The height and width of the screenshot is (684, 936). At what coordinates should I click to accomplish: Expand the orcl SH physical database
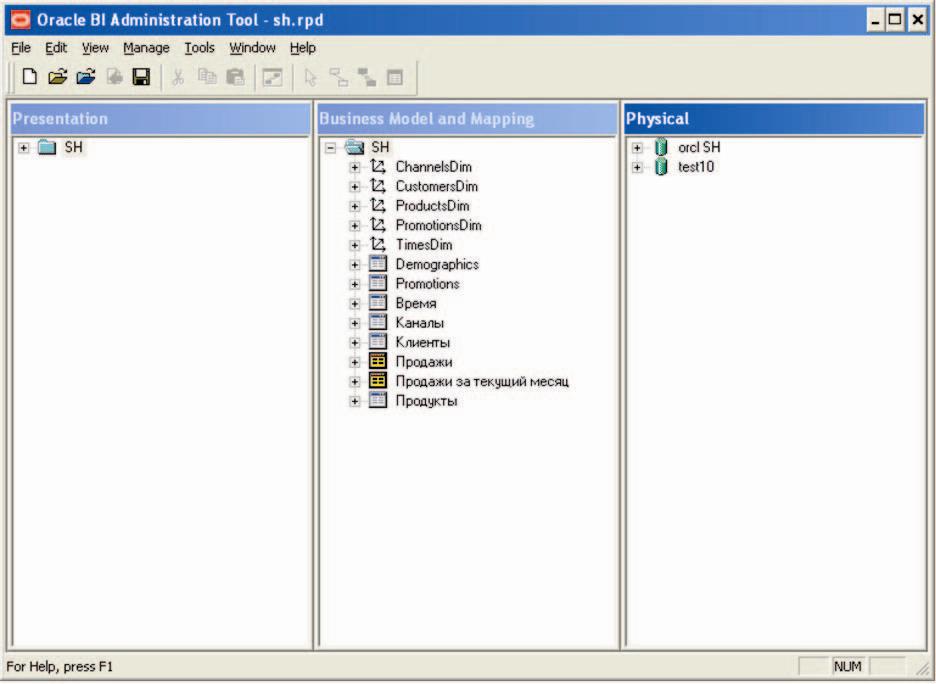pos(637,147)
